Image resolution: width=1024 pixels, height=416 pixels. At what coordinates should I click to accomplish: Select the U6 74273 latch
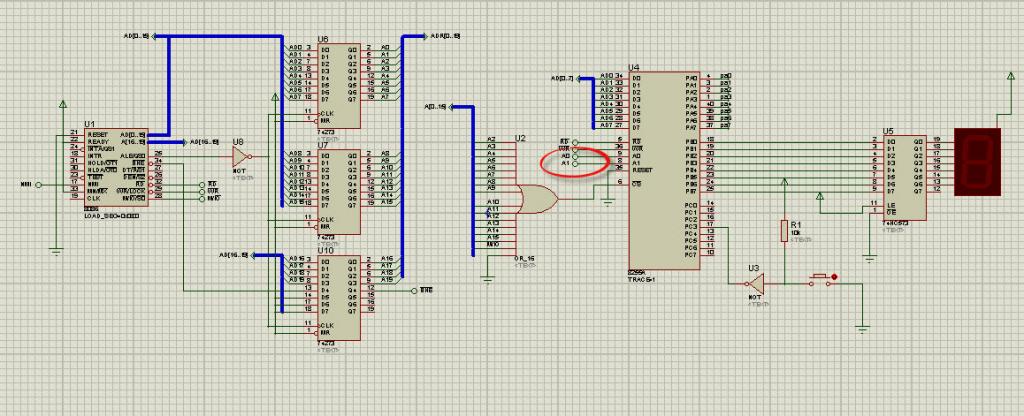click(x=338, y=86)
